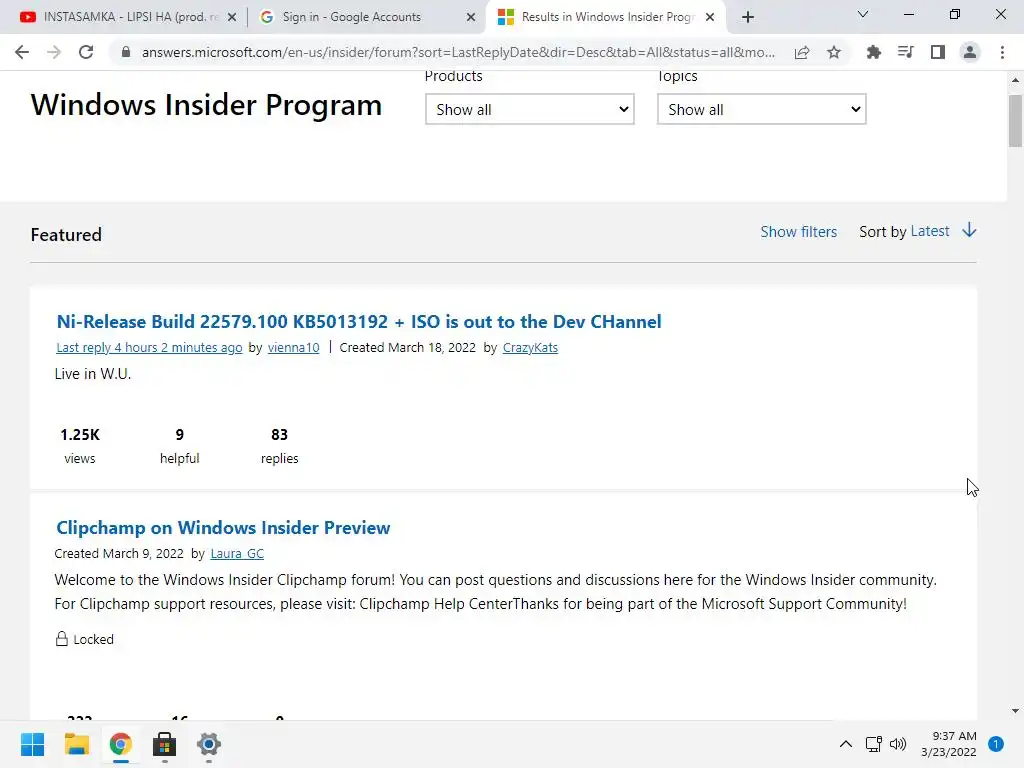The image size is (1024, 768).
Task: Open the Topics Show all dropdown
Action: pyautogui.click(x=761, y=109)
